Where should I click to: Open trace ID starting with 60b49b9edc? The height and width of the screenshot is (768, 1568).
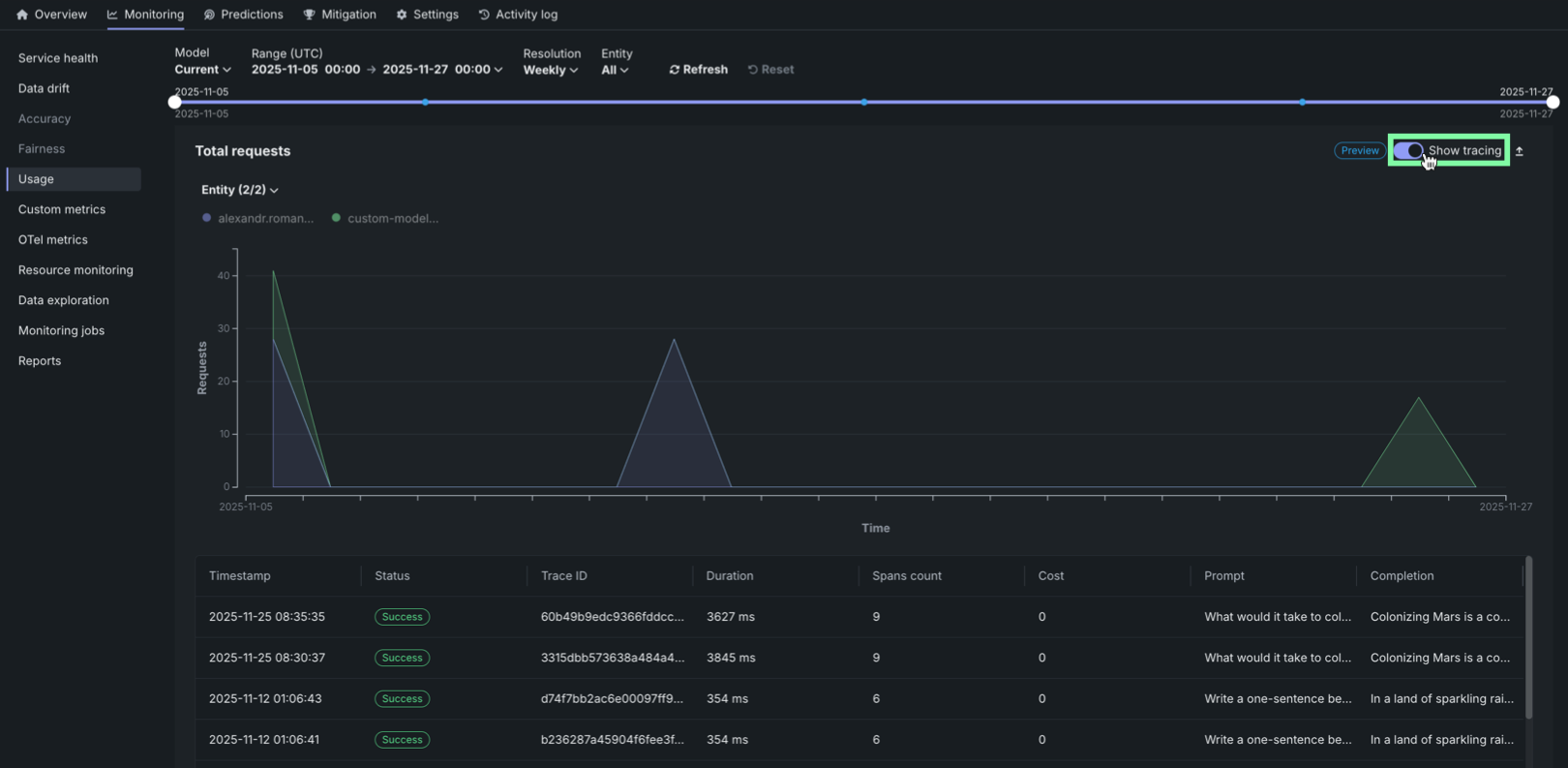click(612, 617)
